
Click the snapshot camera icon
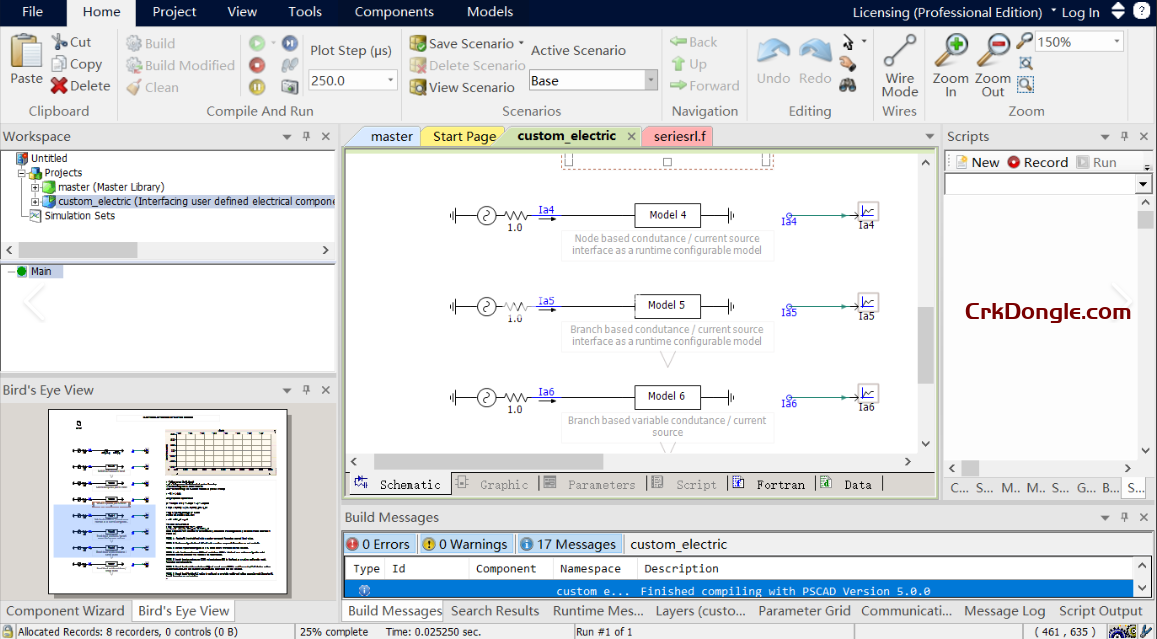point(289,87)
